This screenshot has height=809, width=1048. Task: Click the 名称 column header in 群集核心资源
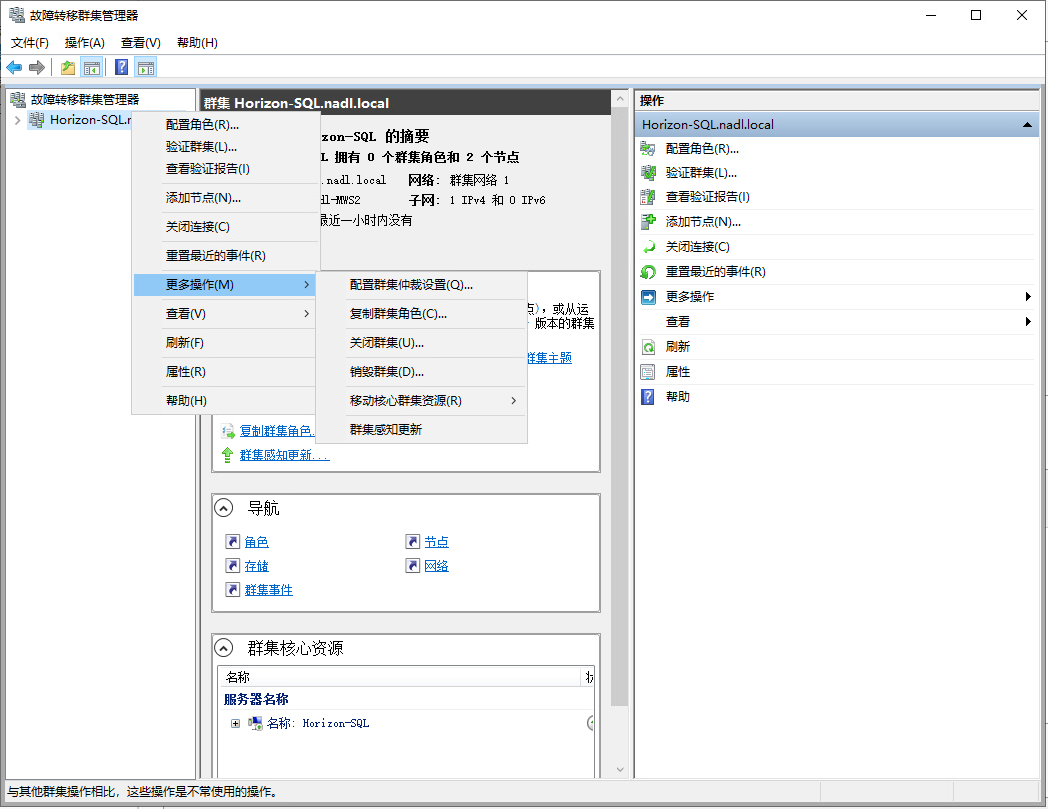tap(399, 677)
